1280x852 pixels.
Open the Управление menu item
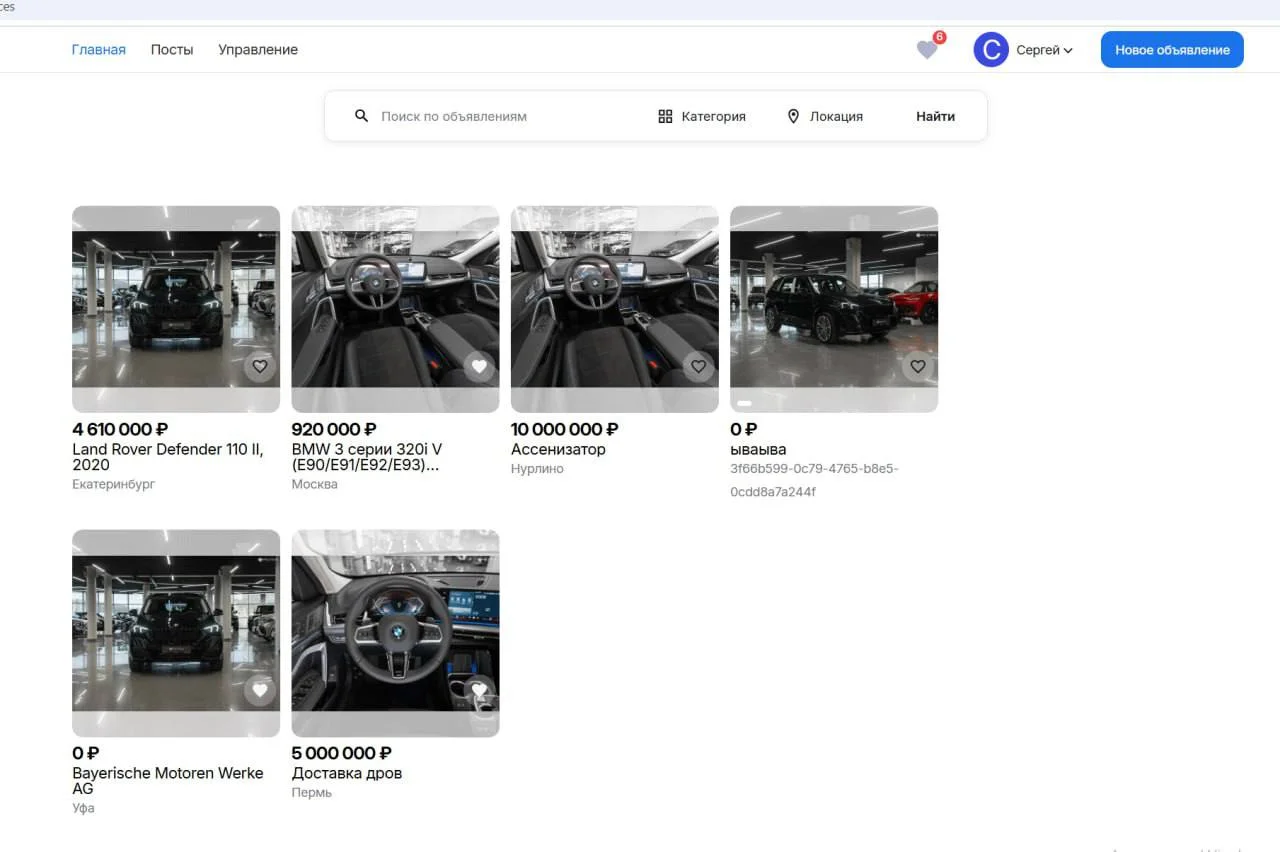click(x=258, y=50)
